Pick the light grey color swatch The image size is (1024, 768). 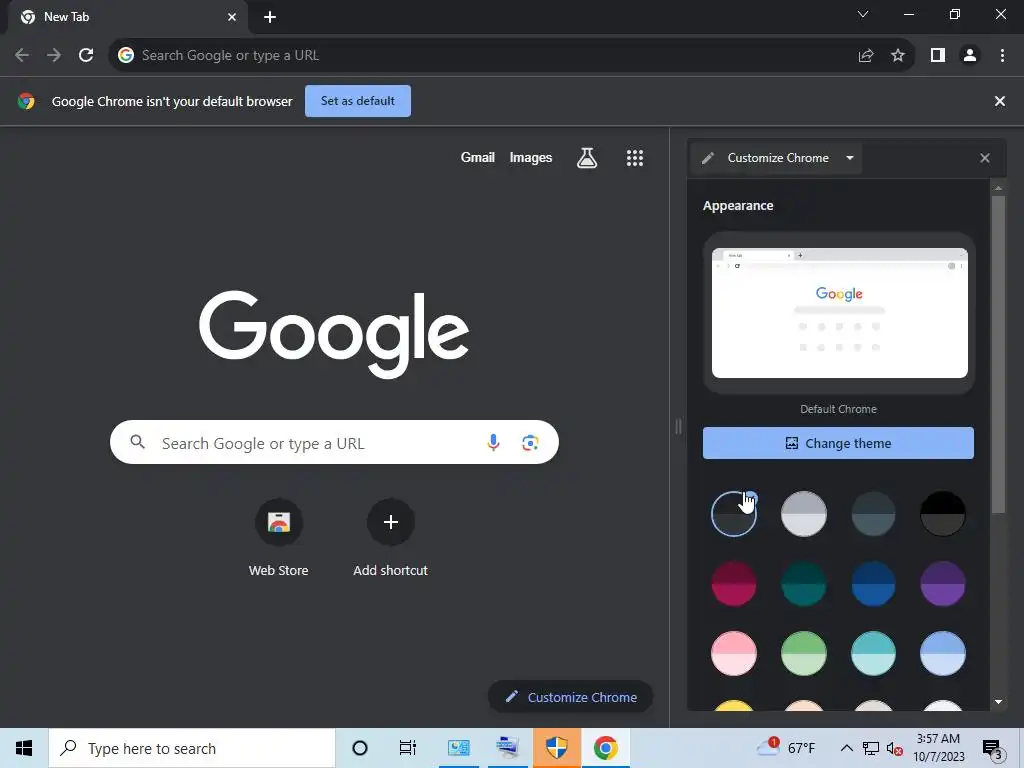pyautogui.click(x=804, y=514)
